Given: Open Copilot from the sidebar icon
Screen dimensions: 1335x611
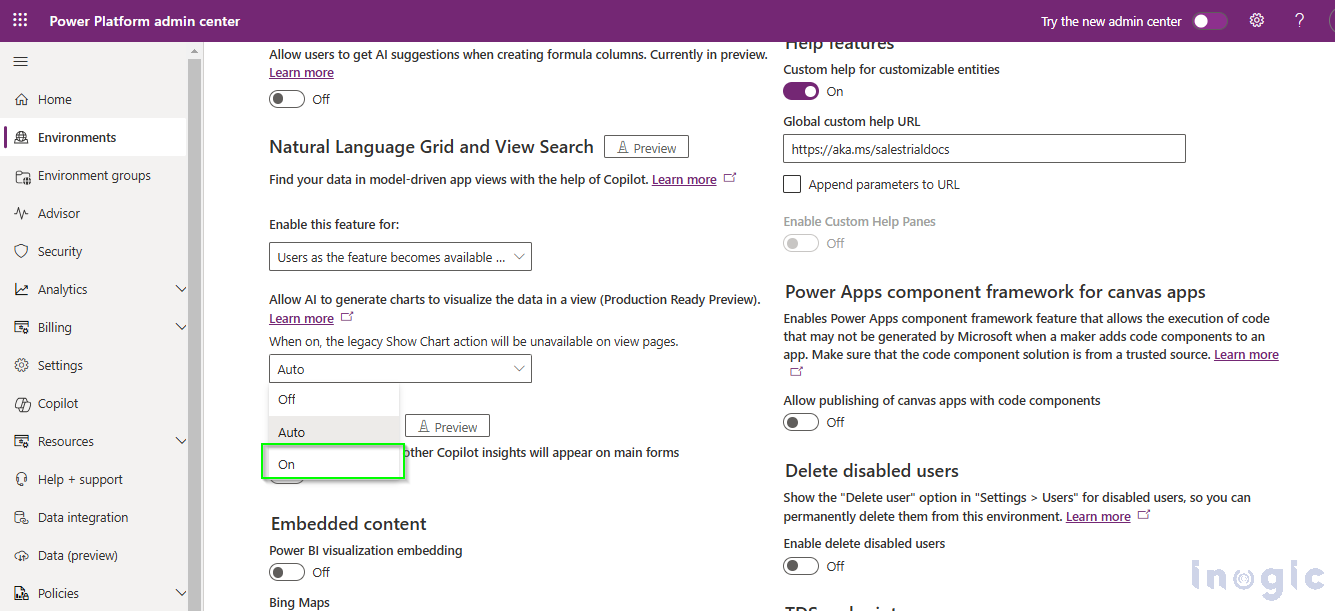Looking at the screenshot, I should pyautogui.click(x=21, y=404).
